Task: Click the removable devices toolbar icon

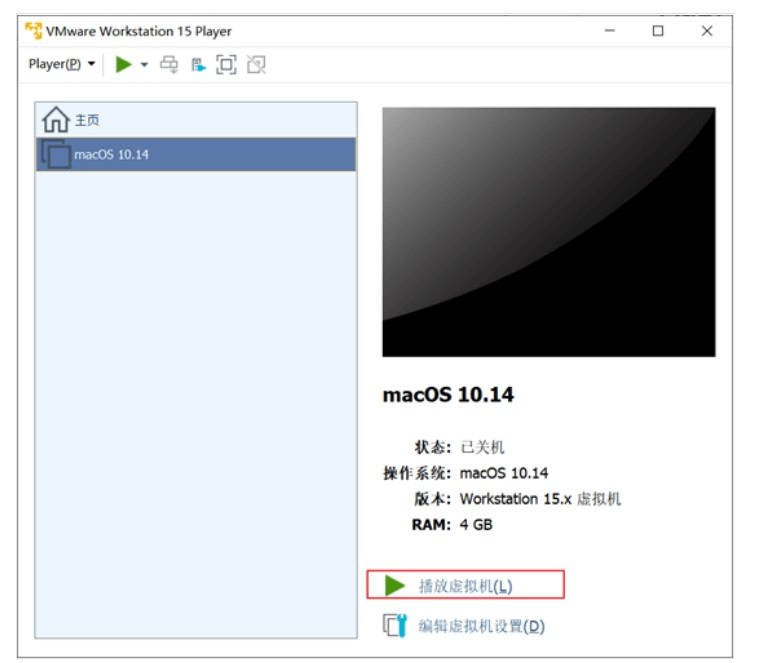Action: tap(198, 65)
